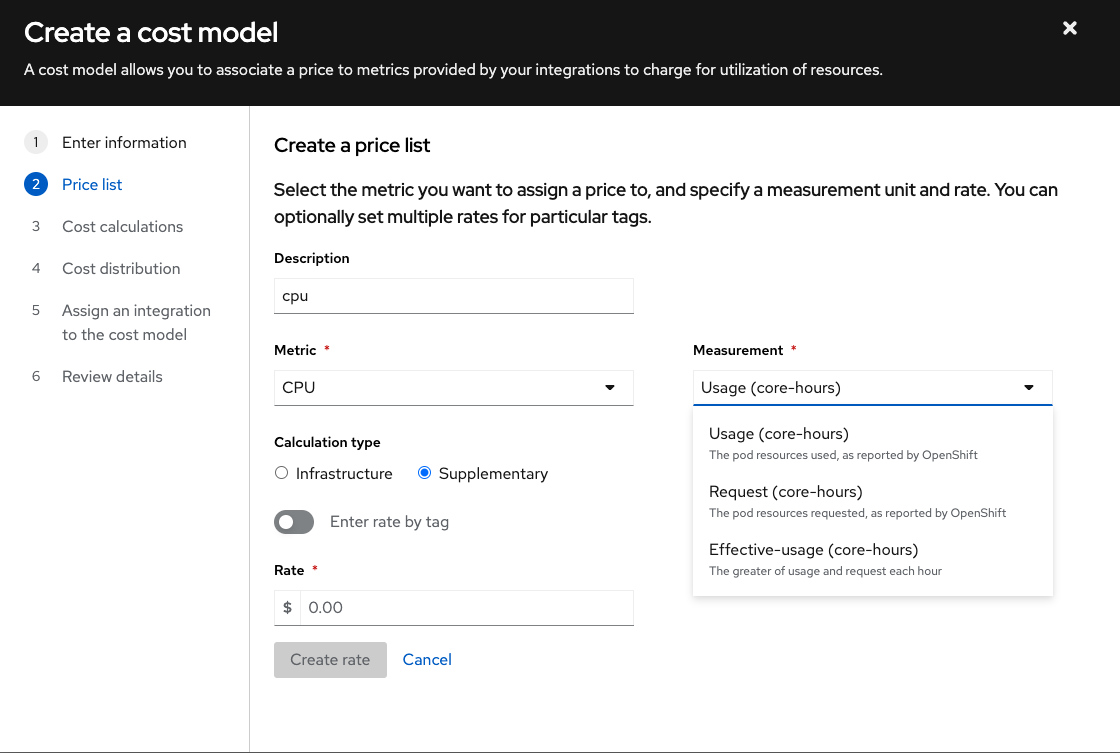Cancel creating the rate
This screenshot has height=753, width=1120.
tap(427, 659)
